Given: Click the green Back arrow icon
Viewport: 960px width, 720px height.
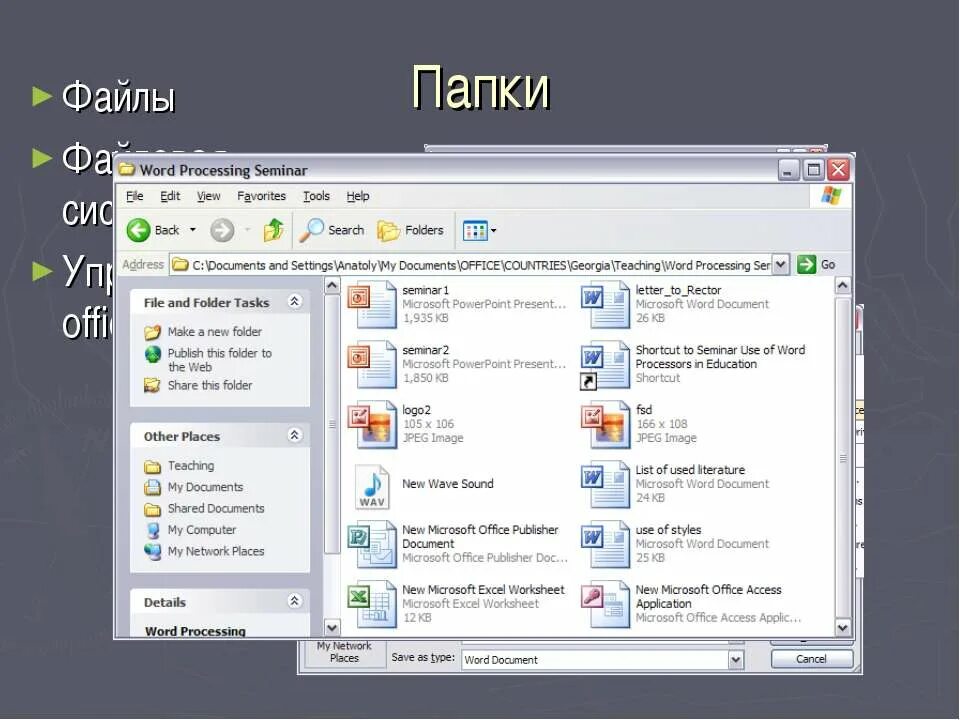Looking at the screenshot, I should [138, 231].
